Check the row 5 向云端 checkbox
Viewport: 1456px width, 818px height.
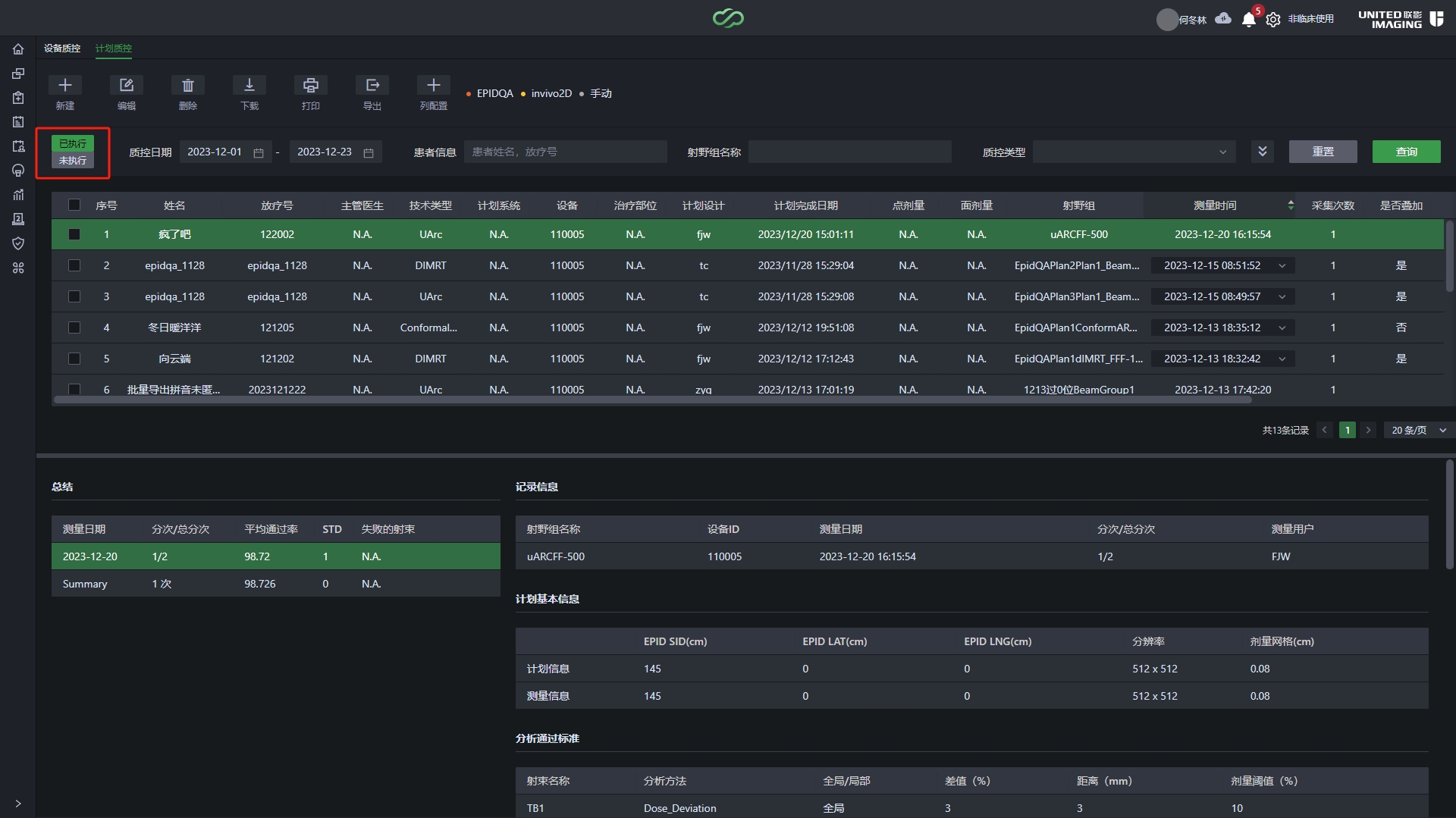coord(74,359)
